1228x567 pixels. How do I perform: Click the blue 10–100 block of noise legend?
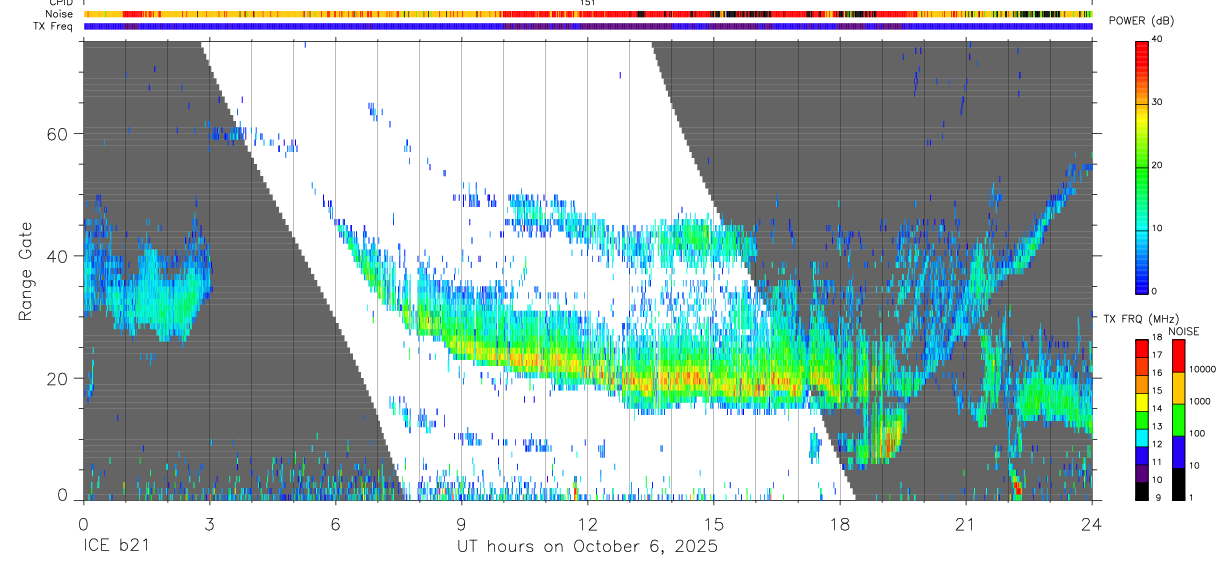[x=1178, y=451]
